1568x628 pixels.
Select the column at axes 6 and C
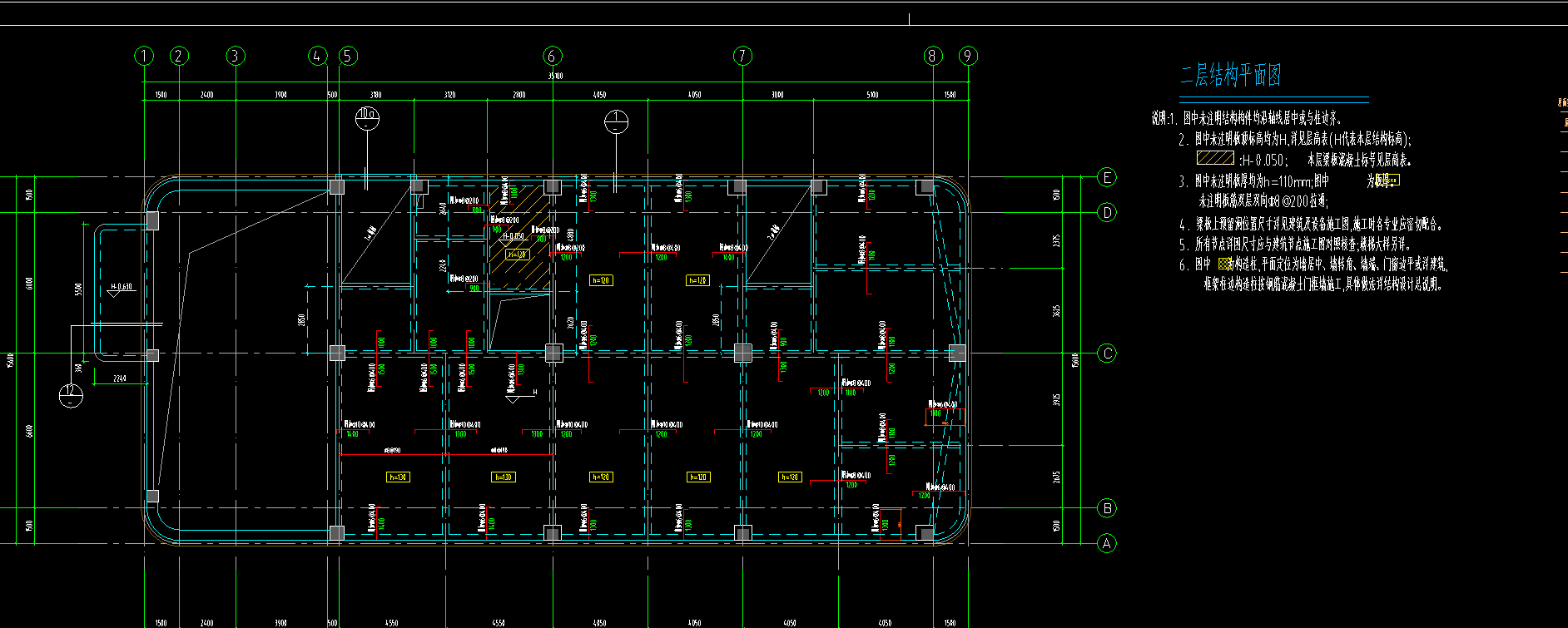click(553, 354)
